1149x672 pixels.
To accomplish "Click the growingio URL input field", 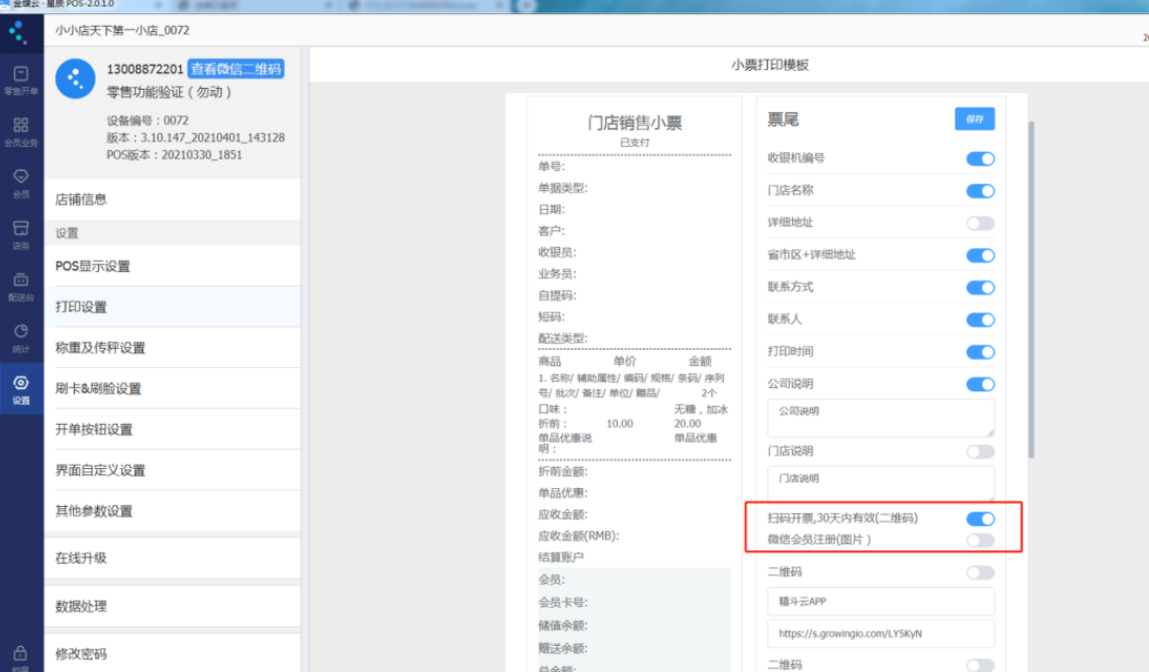I will click(x=881, y=633).
